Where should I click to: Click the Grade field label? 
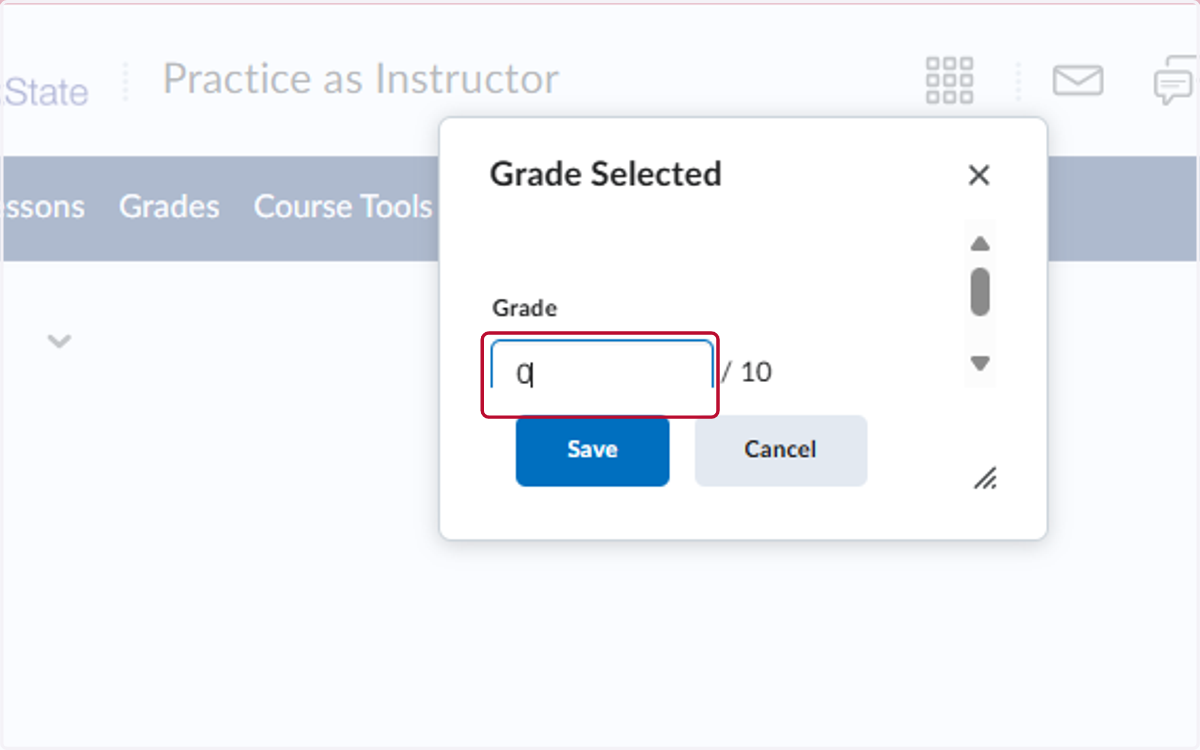[525, 308]
